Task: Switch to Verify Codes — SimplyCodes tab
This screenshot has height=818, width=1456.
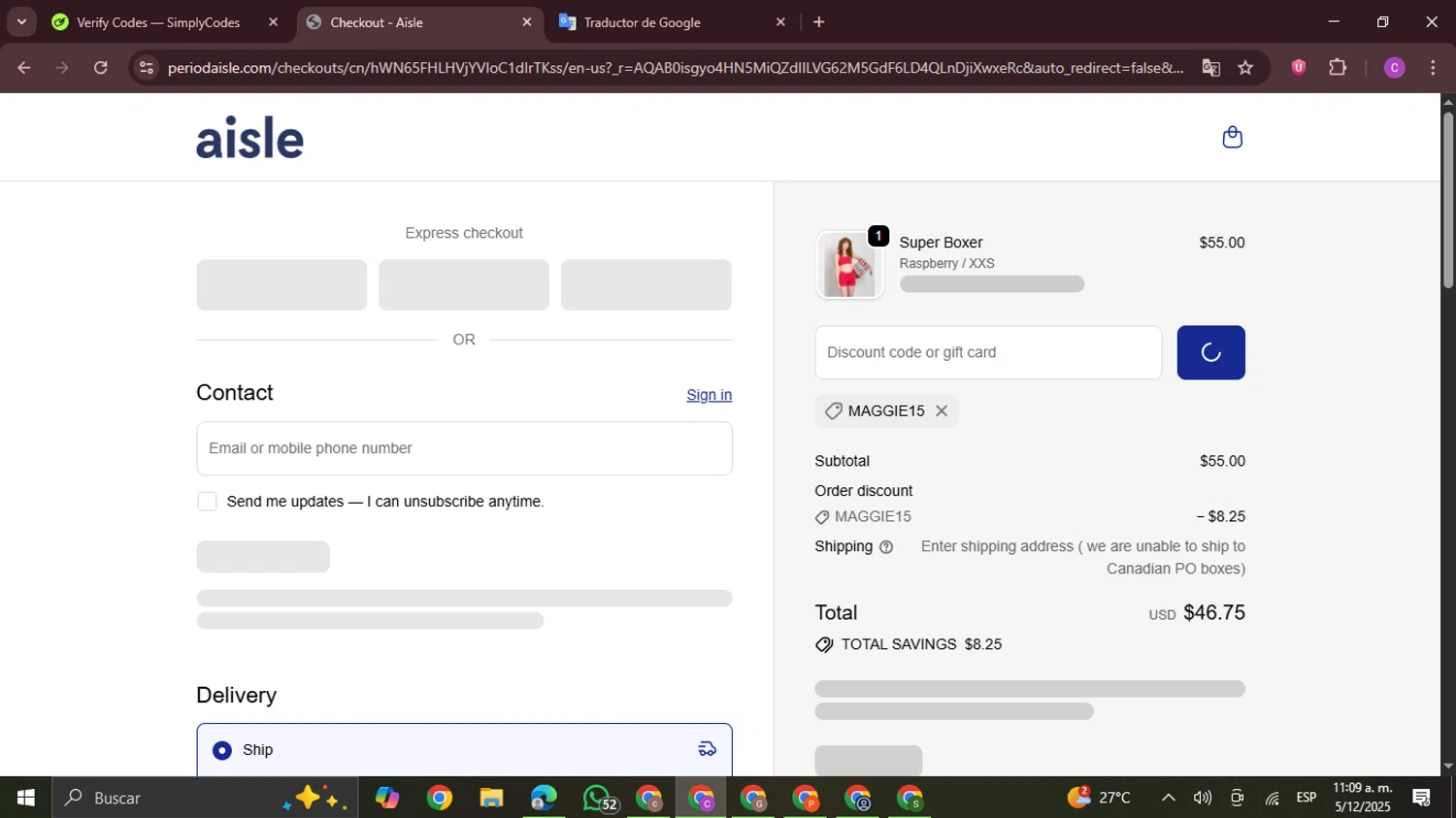Action: point(159,22)
